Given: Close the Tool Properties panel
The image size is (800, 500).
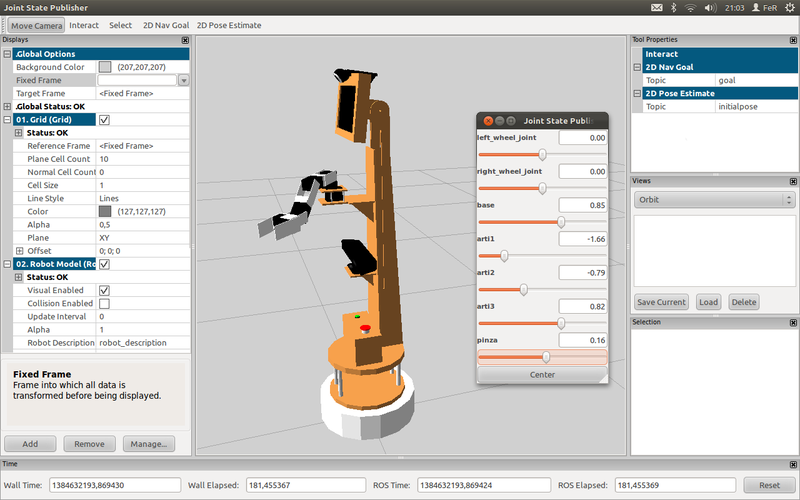Looking at the screenshot, I should click(792, 40).
